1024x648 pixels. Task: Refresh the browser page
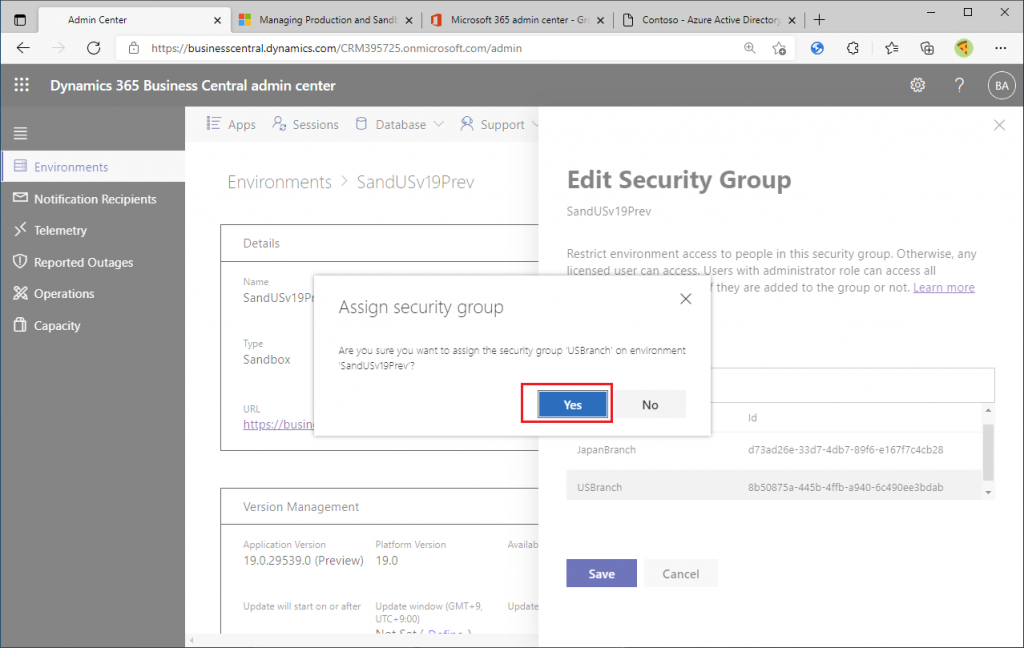pyautogui.click(x=93, y=48)
